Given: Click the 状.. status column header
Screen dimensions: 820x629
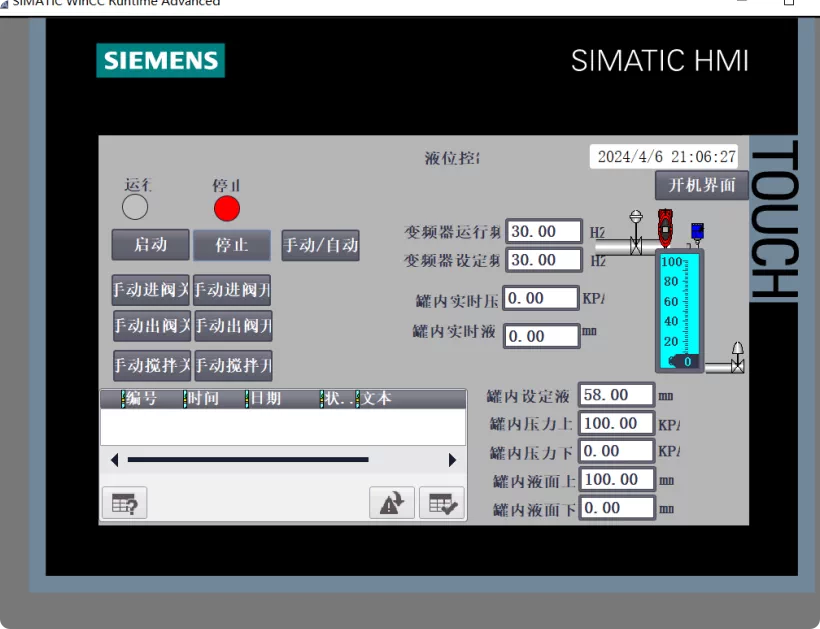Looking at the screenshot, I should [339, 399].
